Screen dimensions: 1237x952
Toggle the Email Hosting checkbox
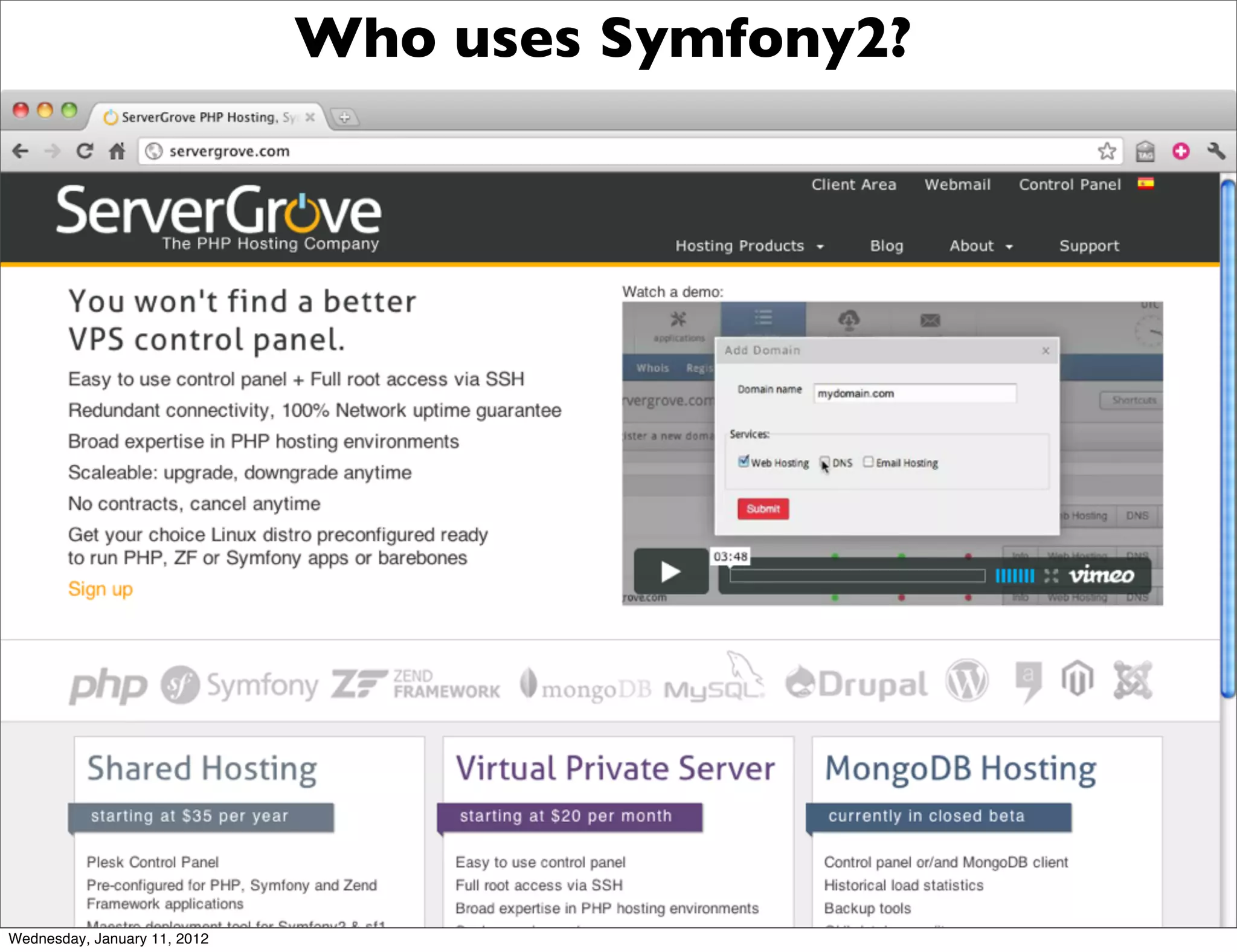pyautogui.click(x=868, y=462)
